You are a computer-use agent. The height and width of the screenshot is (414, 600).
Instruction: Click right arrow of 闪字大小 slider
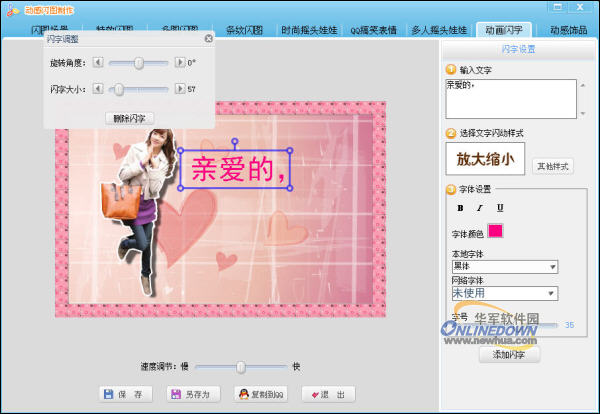coord(179,89)
